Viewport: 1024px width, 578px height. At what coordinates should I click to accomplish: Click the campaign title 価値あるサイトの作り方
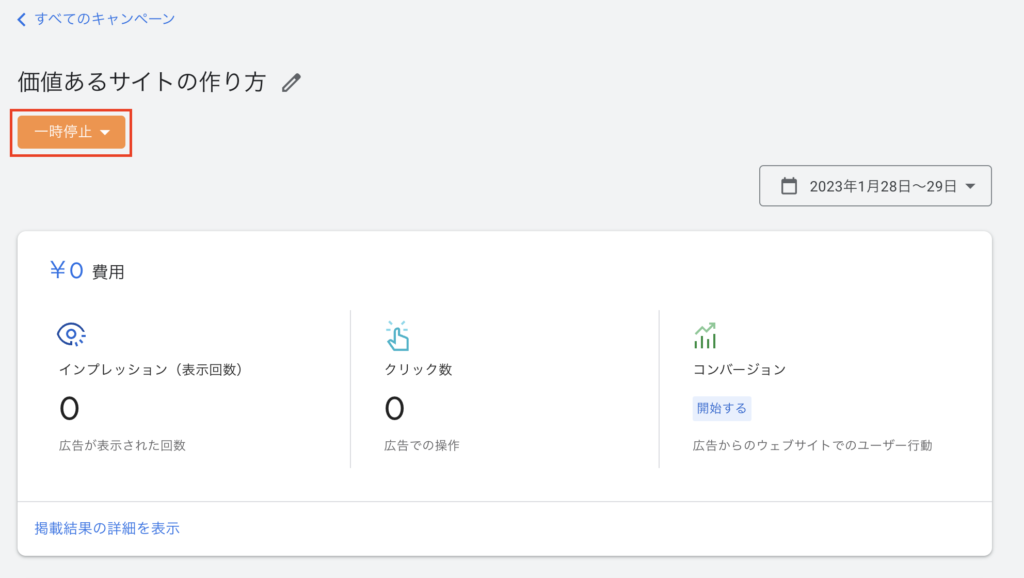142,82
